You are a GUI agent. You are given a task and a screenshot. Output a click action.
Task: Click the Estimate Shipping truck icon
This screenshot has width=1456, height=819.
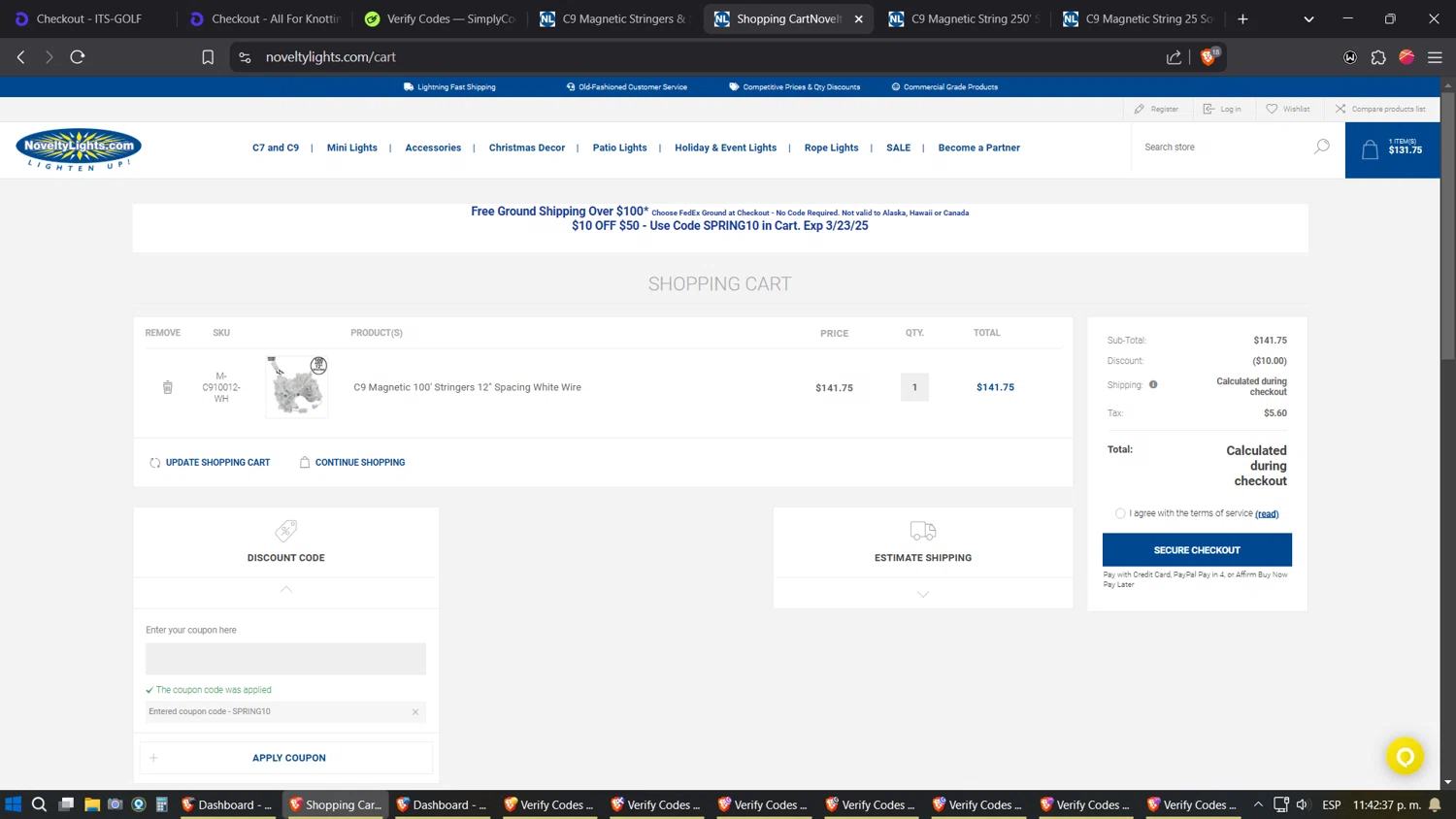click(x=923, y=531)
